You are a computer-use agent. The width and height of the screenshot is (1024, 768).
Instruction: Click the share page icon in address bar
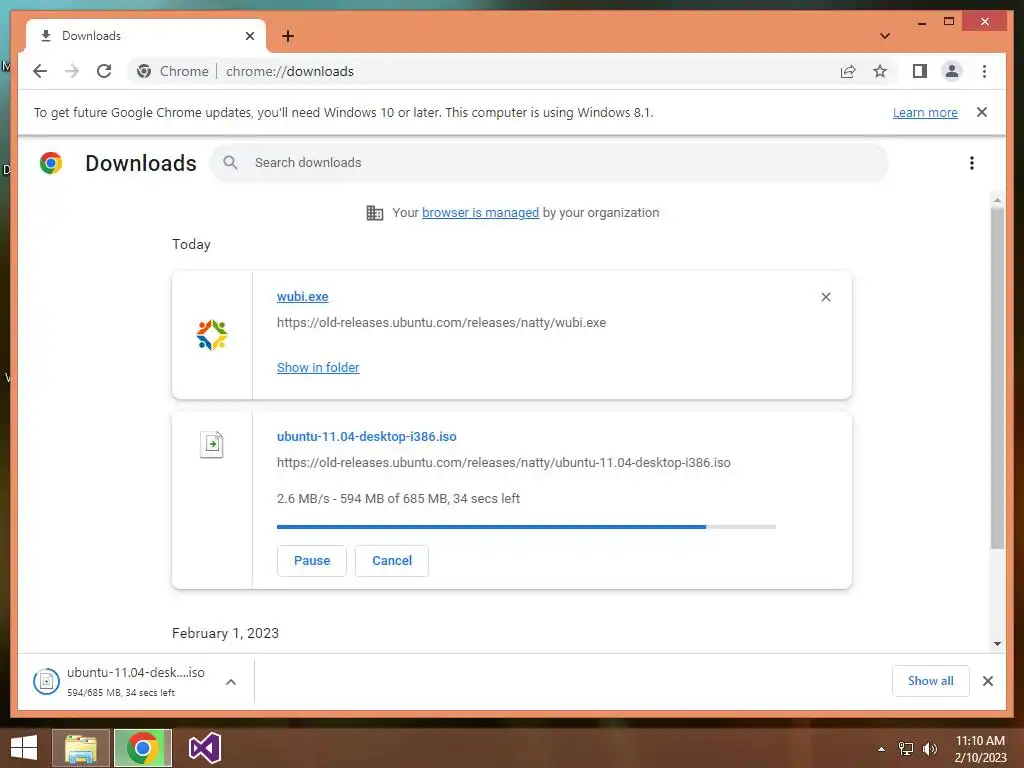[x=848, y=71]
